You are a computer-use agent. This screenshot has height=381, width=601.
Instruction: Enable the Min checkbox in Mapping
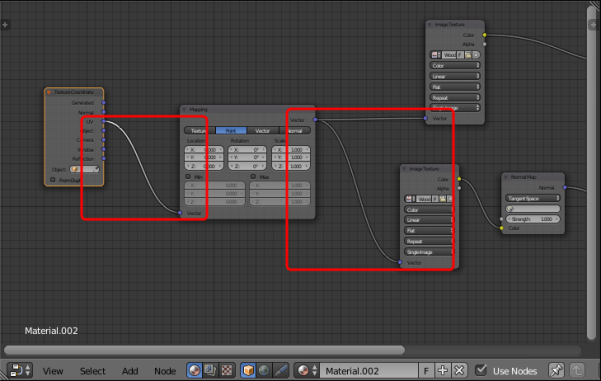[x=188, y=177]
